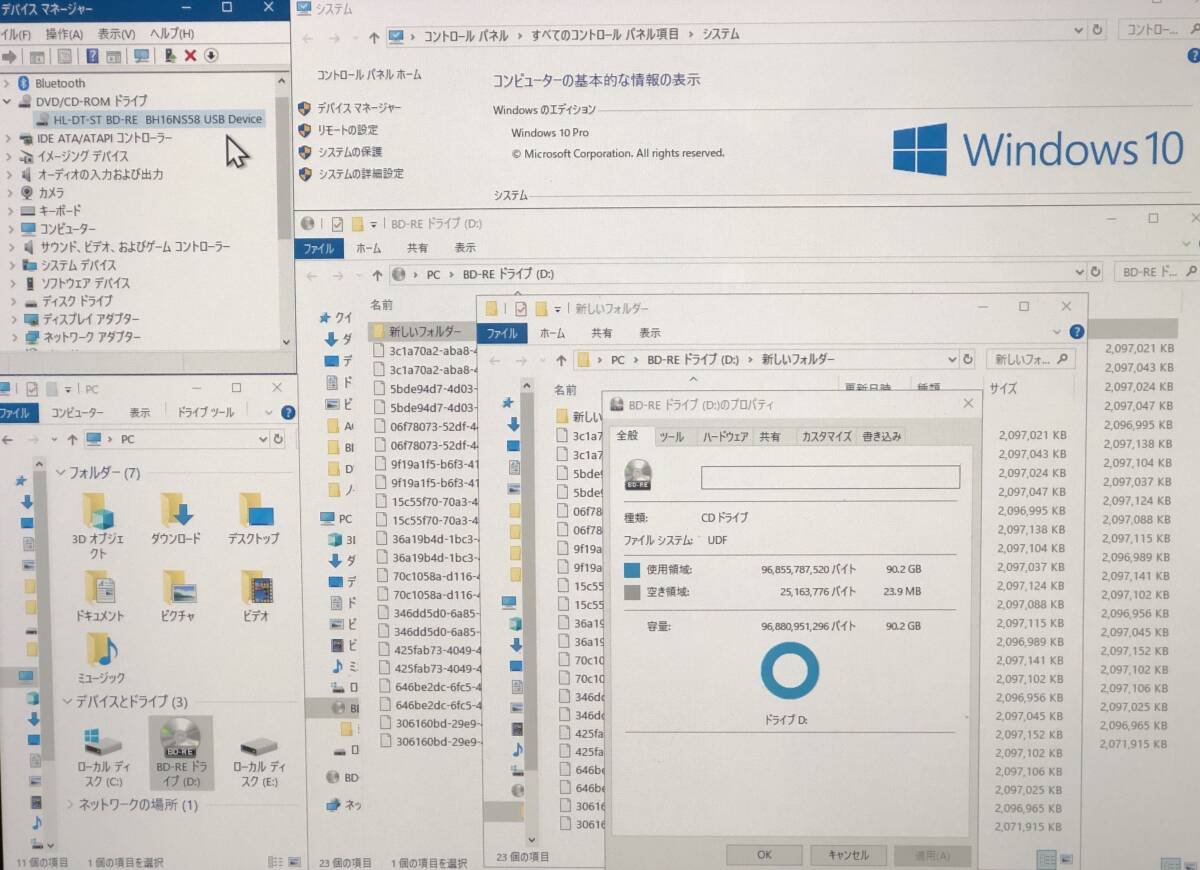Click help icon in 新しいフォルダー window ribbon

pos(1076,332)
